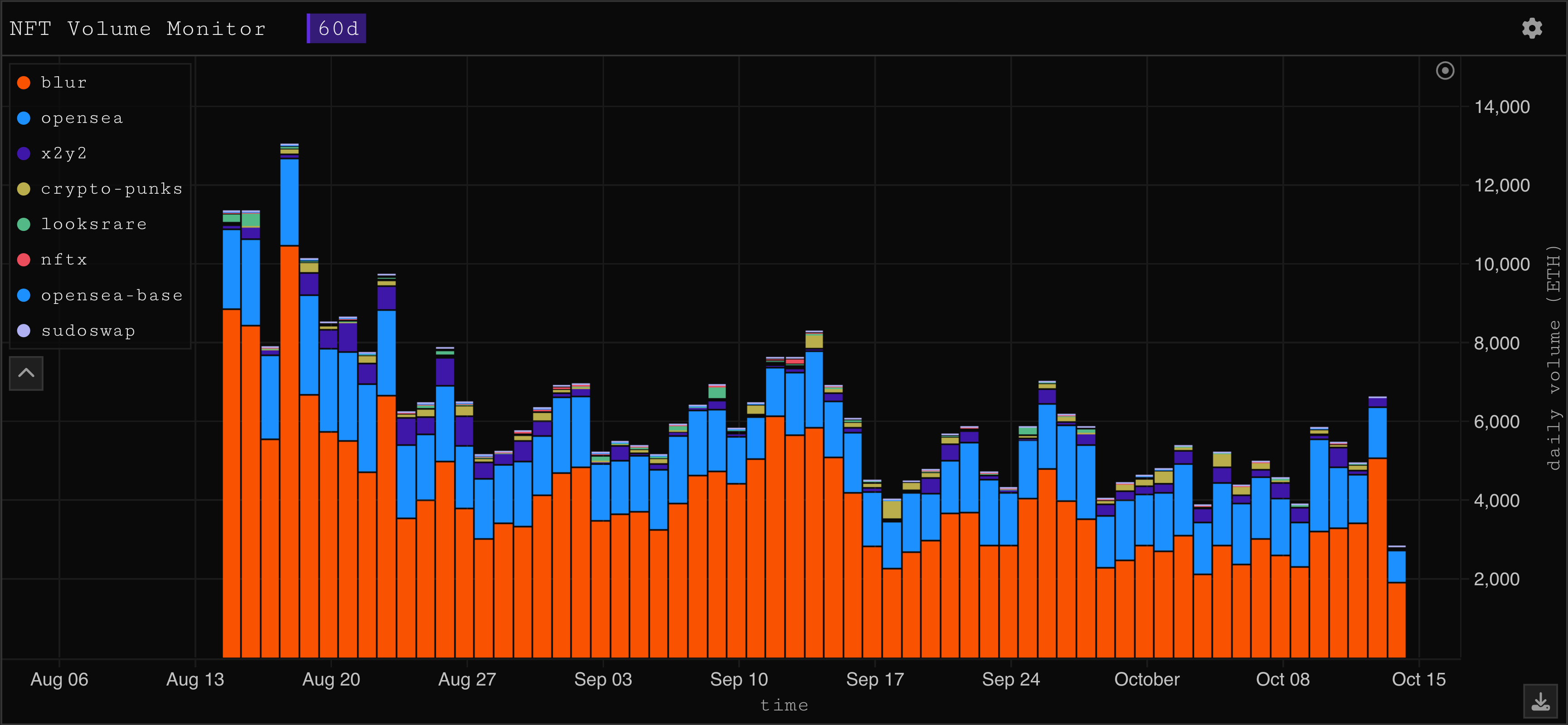The width and height of the screenshot is (1568, 725).
Task: Click the October axis label
Action: coord(1146,679)
